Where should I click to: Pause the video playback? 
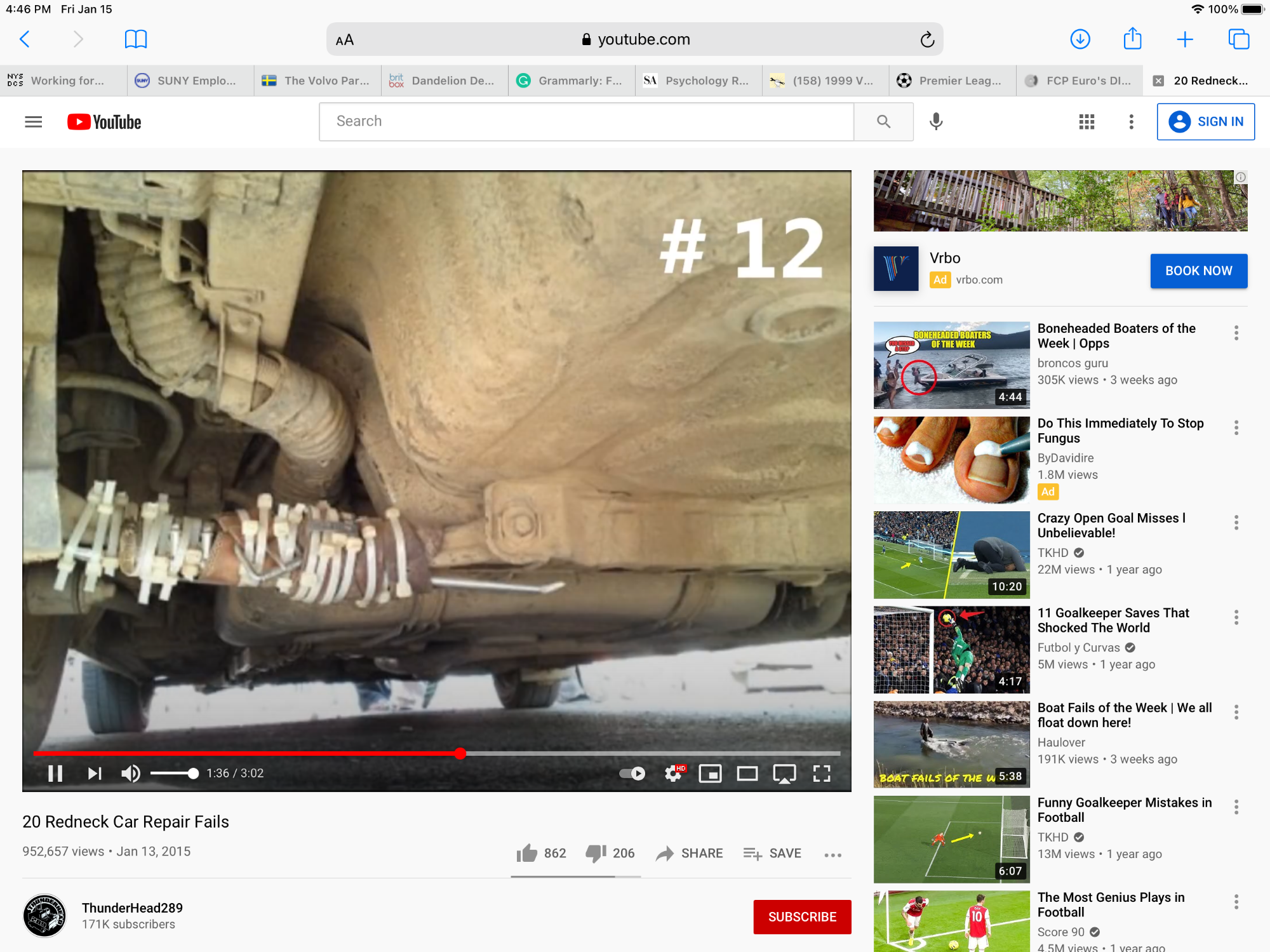pos(55,773)
